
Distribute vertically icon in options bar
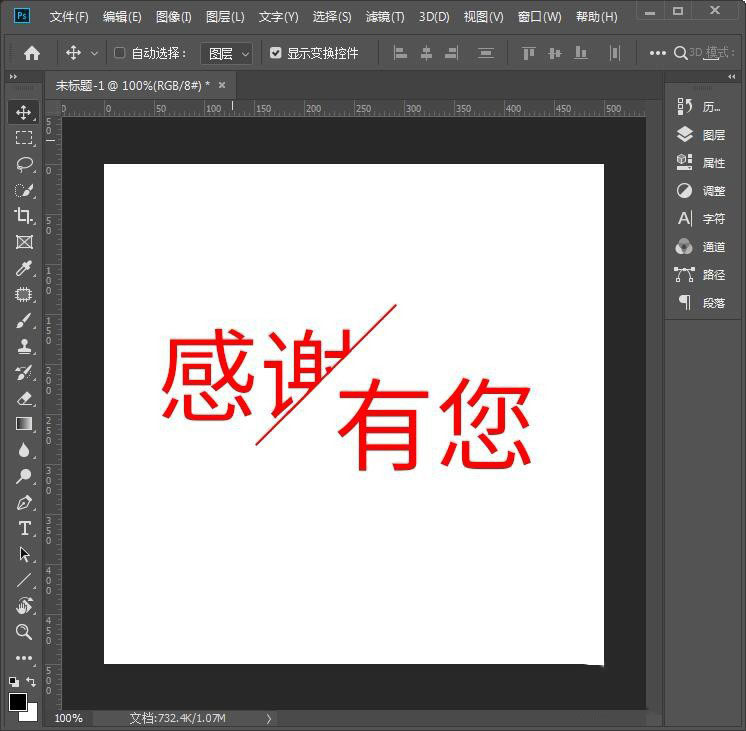[x=485, y=53]
